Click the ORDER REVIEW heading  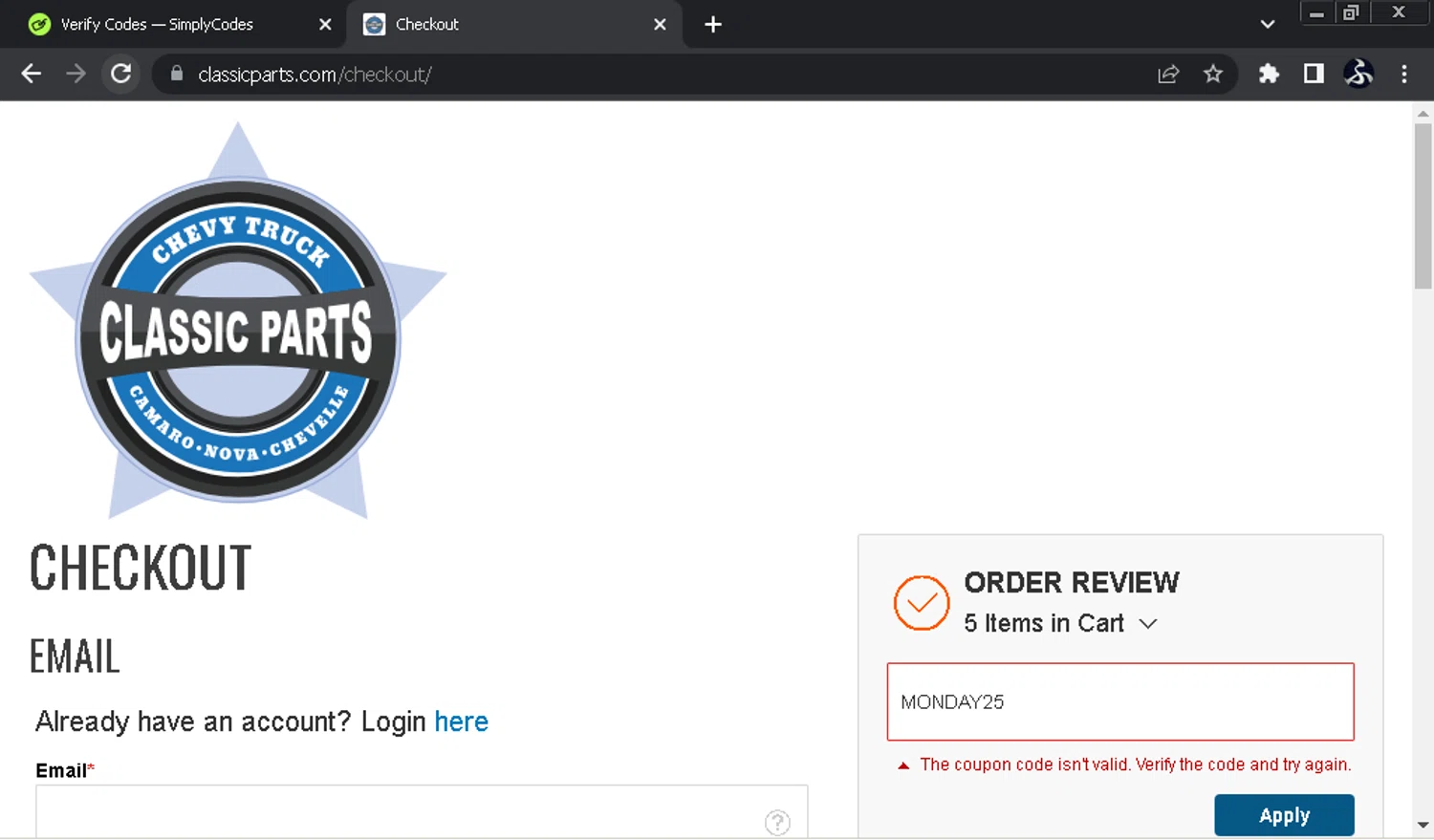pos(1072,582)
